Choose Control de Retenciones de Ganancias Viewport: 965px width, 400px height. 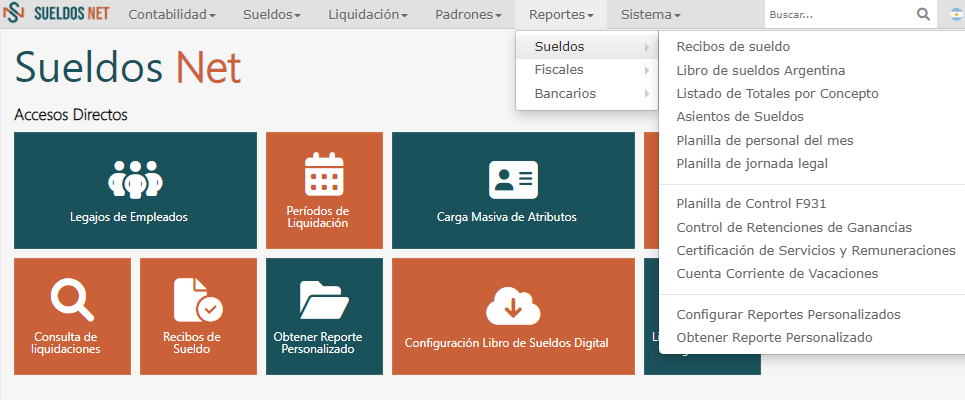(794, 228)
